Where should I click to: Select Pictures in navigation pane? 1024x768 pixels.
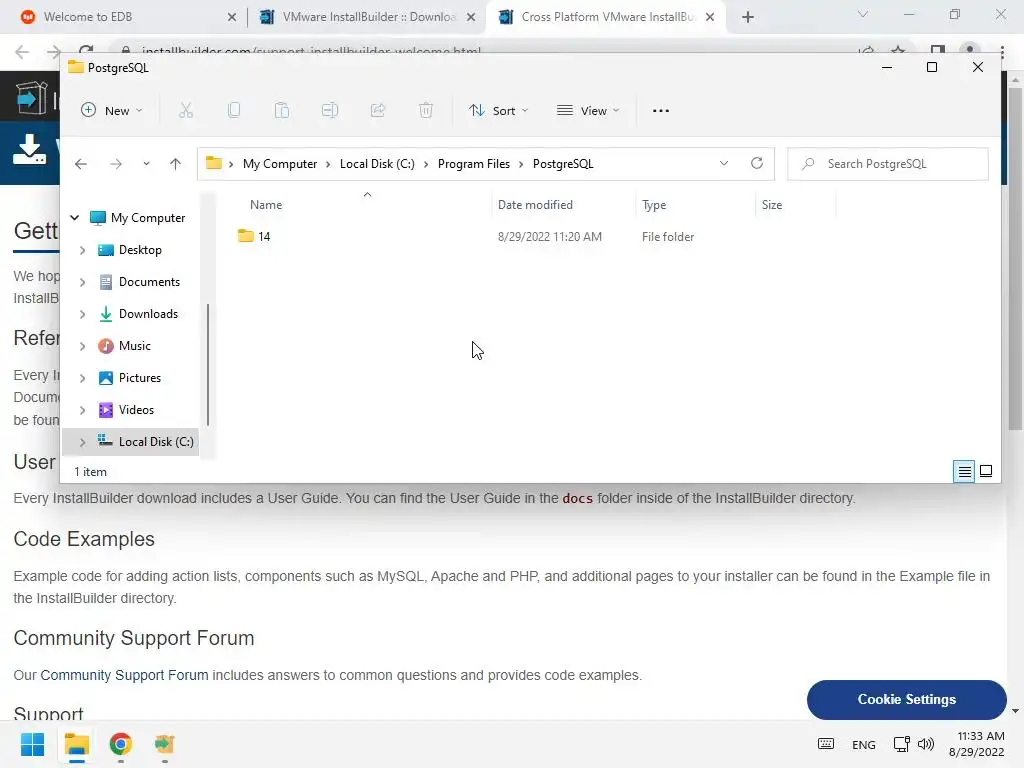click(140, 378)
